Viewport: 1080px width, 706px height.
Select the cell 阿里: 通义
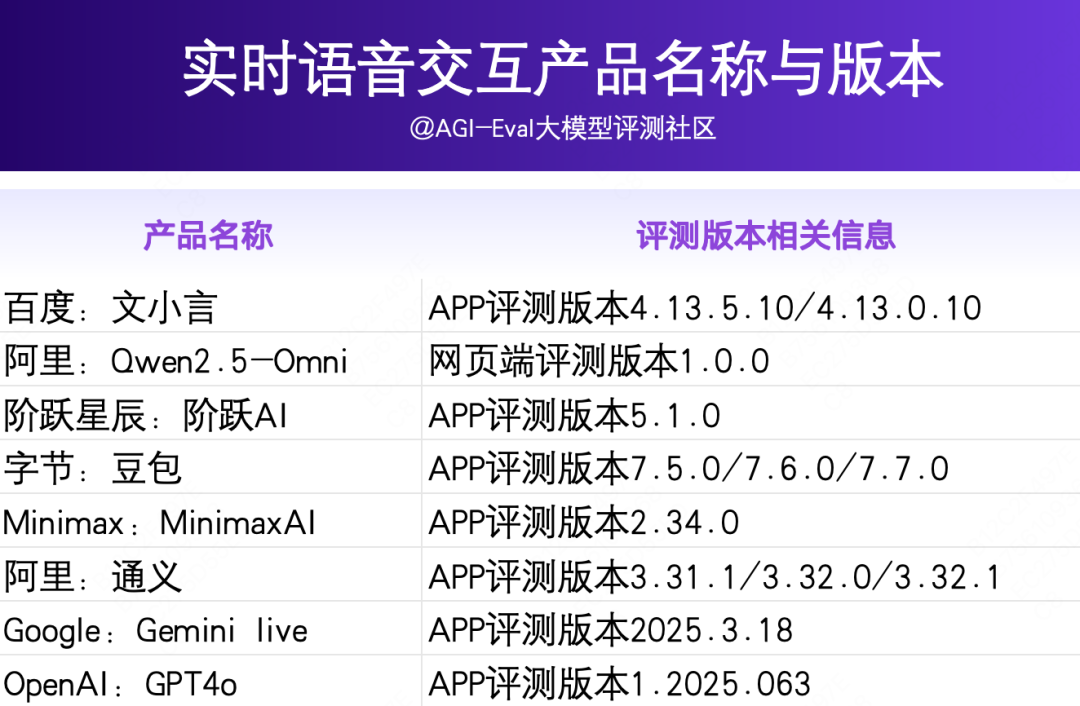(x=210, y=574)
